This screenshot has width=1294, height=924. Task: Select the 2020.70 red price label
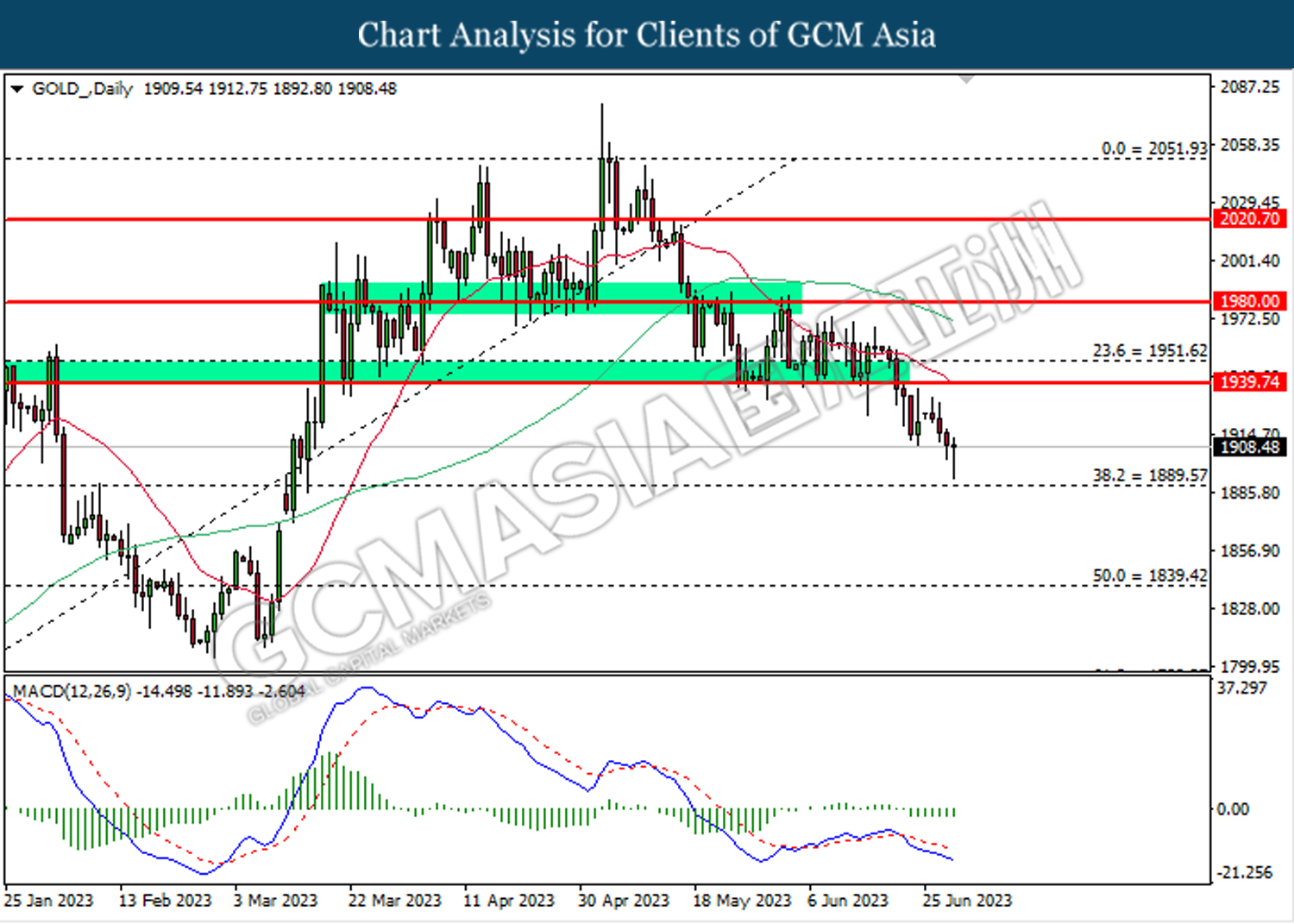[x=1249, y=219]
